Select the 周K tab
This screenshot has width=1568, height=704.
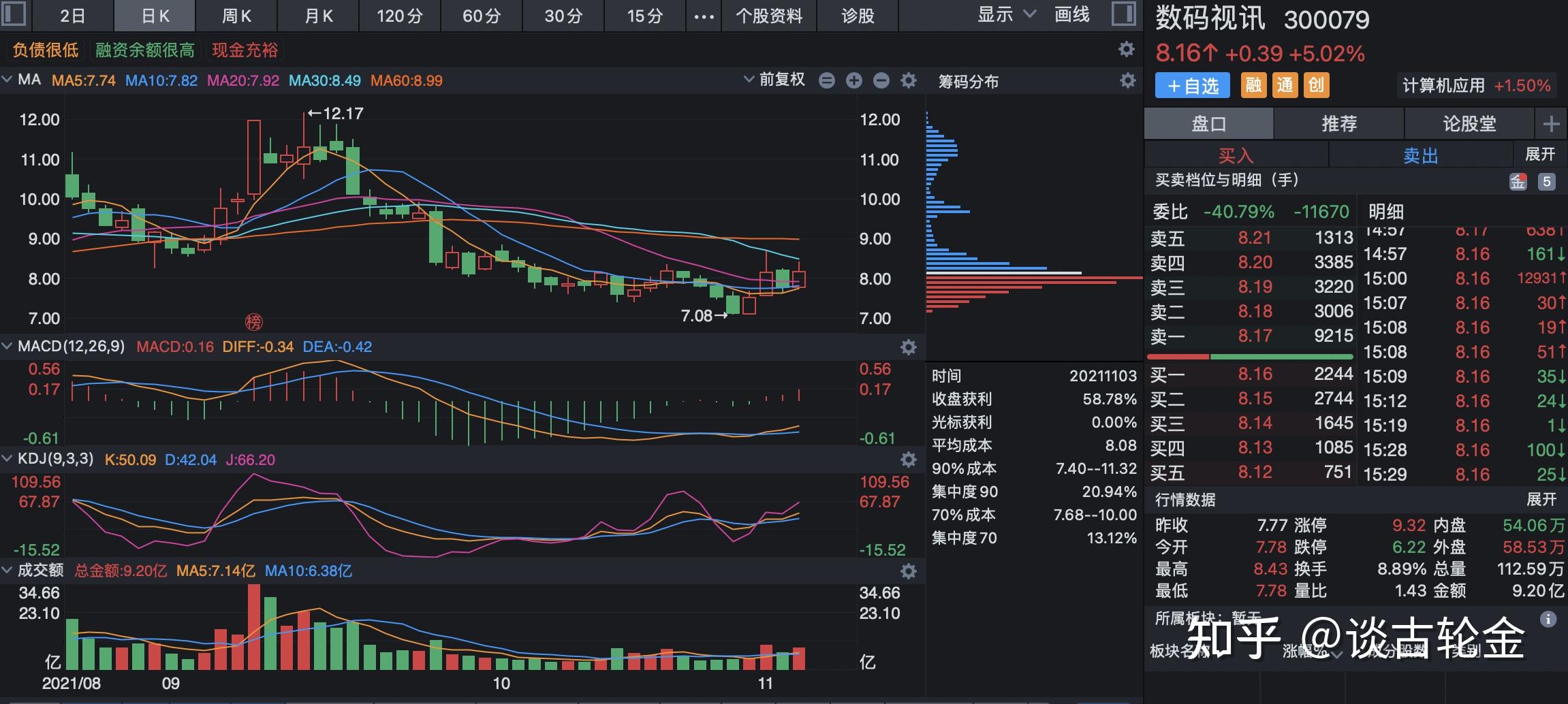tap(237, 16)
